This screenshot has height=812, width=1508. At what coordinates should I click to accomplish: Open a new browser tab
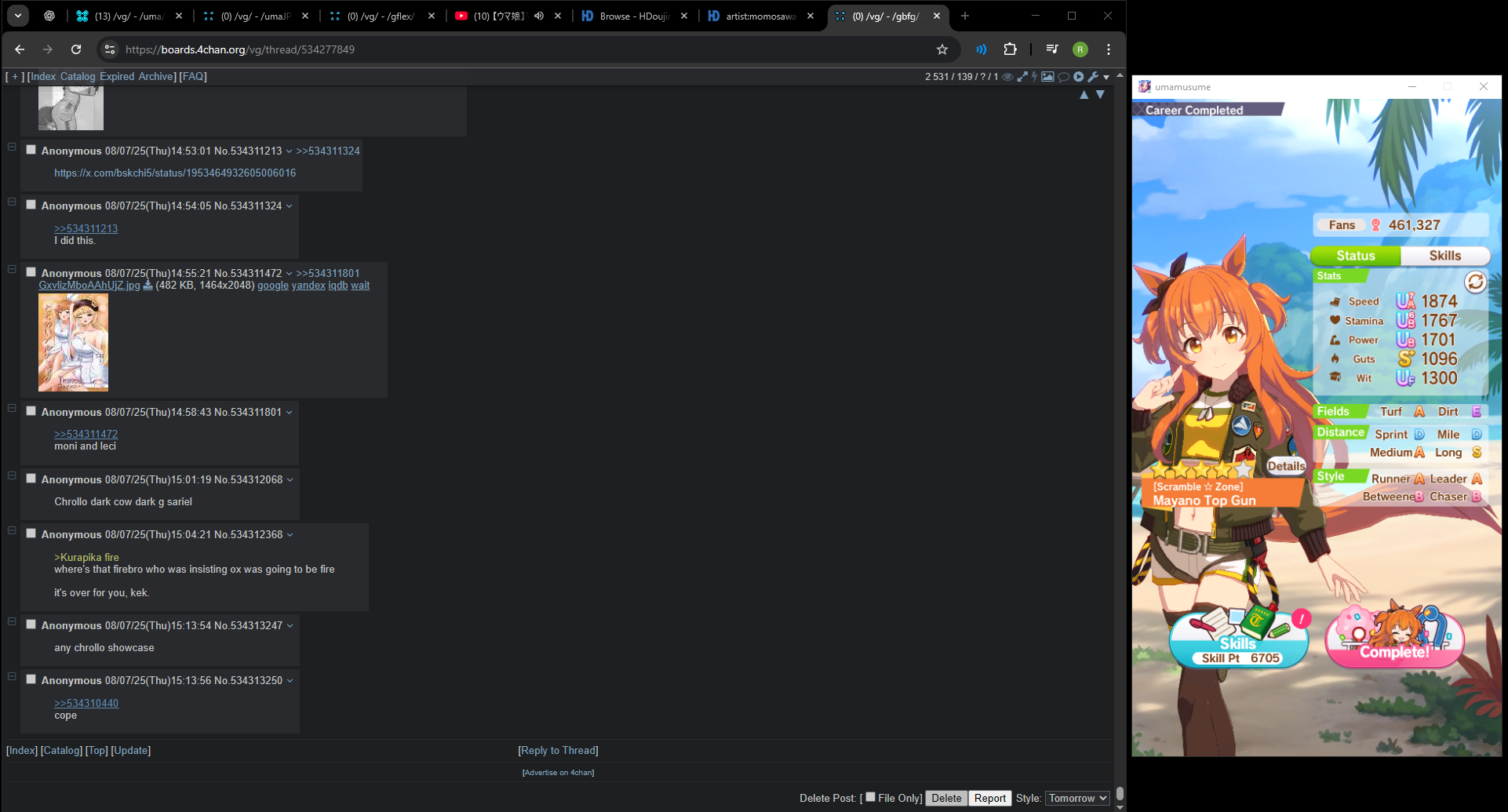point(965,16)
